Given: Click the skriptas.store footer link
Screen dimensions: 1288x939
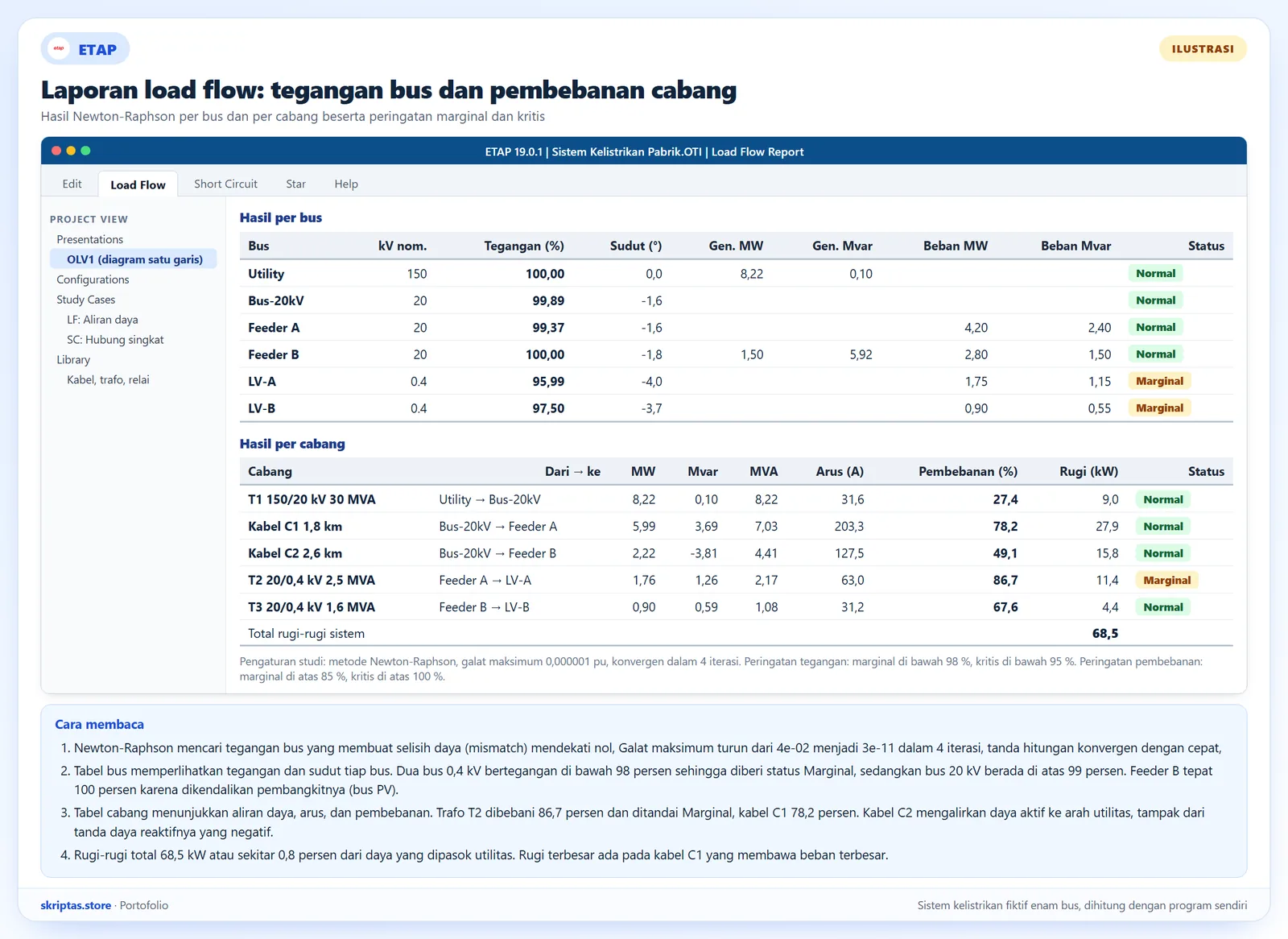Looking at the screenshot, I should click(76, 905).
